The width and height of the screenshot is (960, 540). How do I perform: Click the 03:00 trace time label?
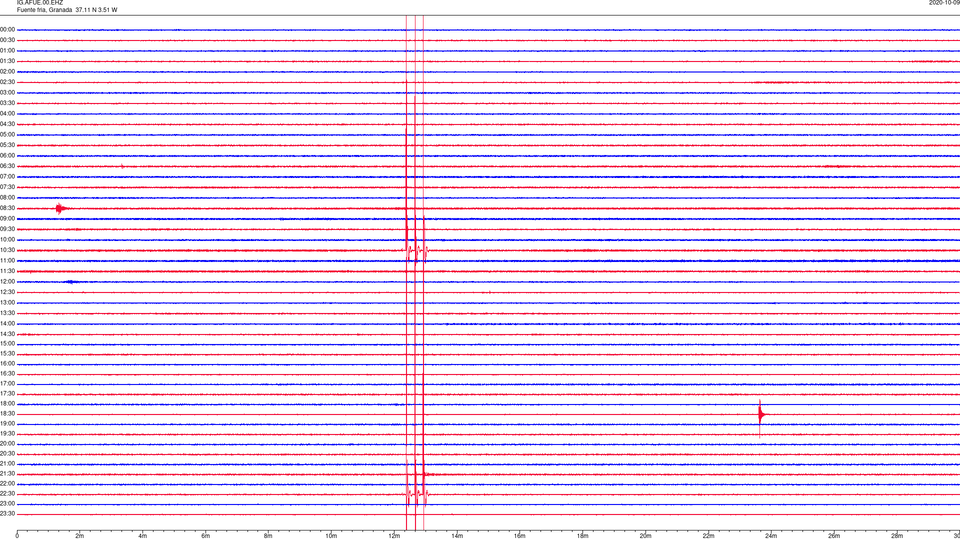coord(7,92)
